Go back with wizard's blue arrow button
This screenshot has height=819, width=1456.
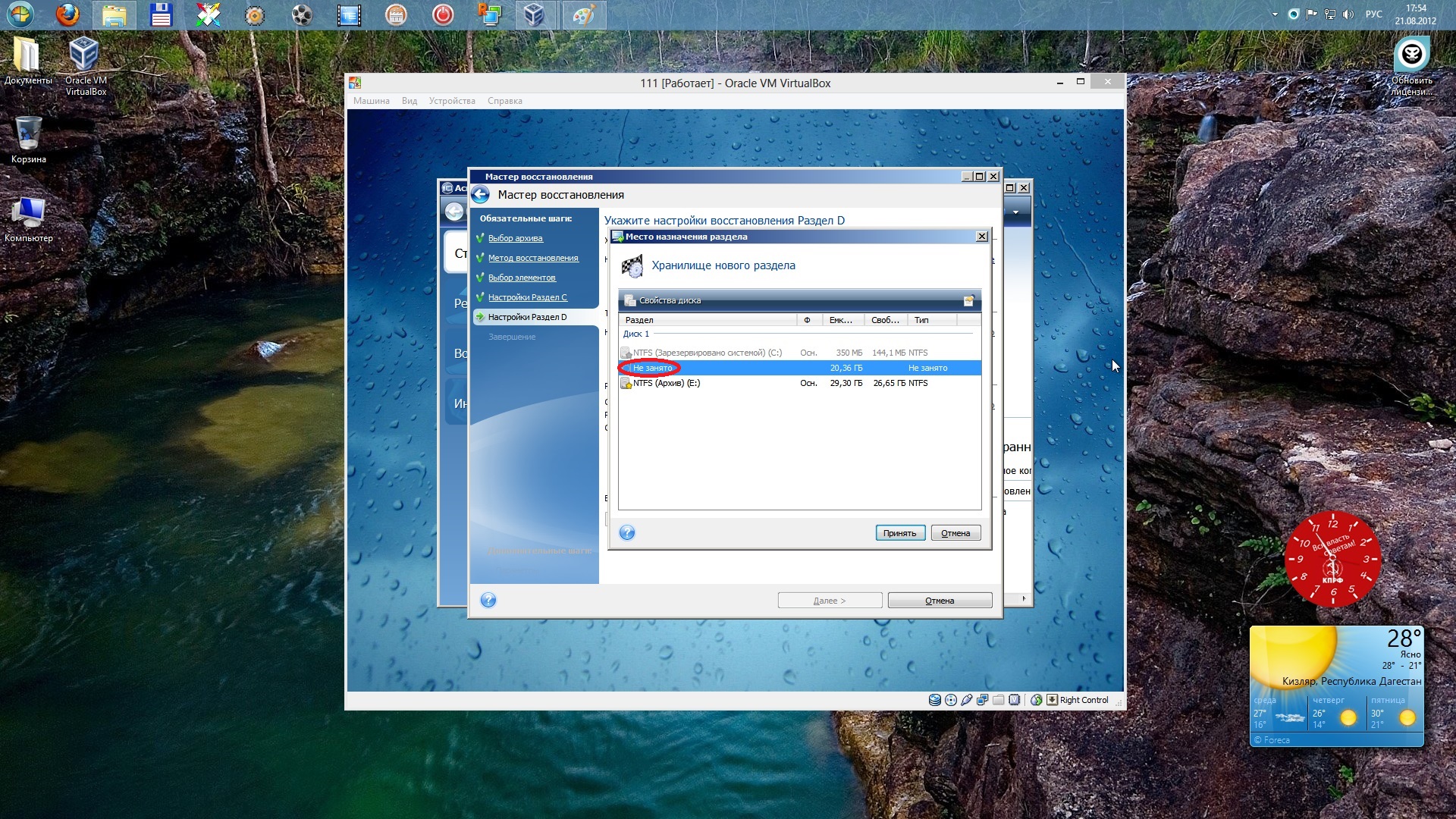(481, 195)
